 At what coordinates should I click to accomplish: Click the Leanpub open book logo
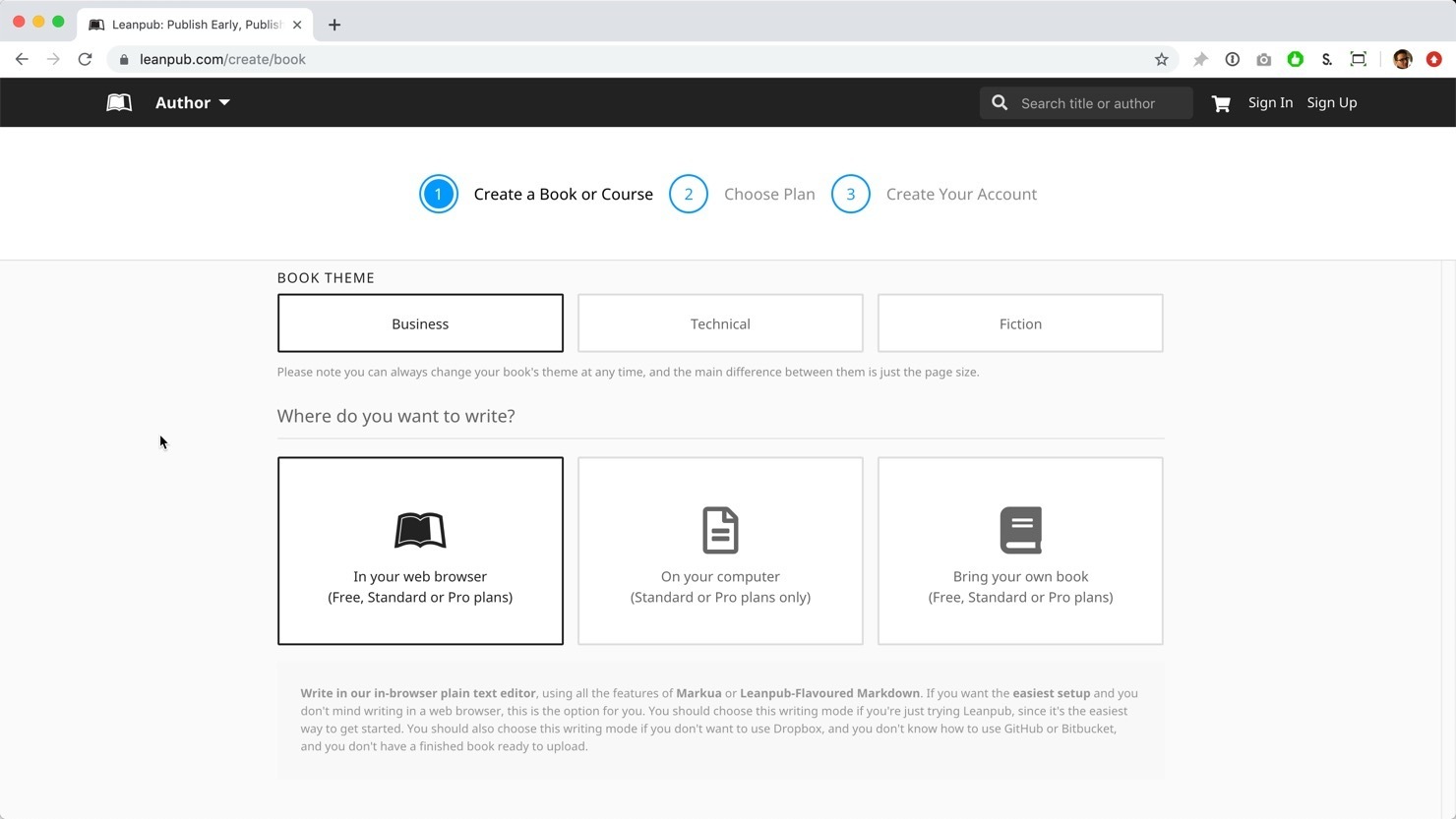pos(119,102)
